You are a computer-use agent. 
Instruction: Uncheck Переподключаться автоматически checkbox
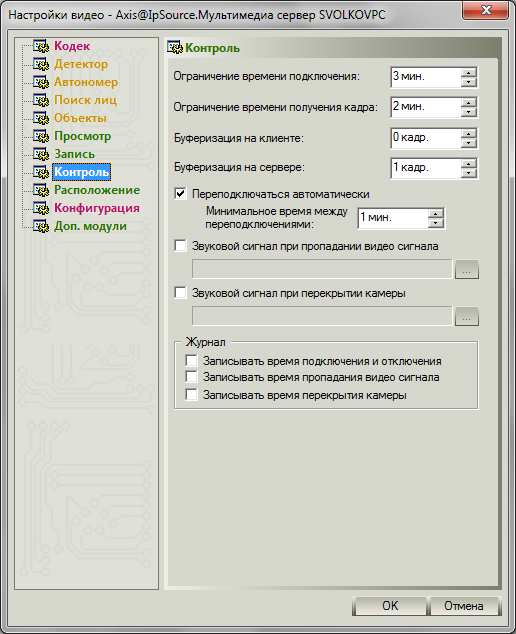click(x=180, y=194)
